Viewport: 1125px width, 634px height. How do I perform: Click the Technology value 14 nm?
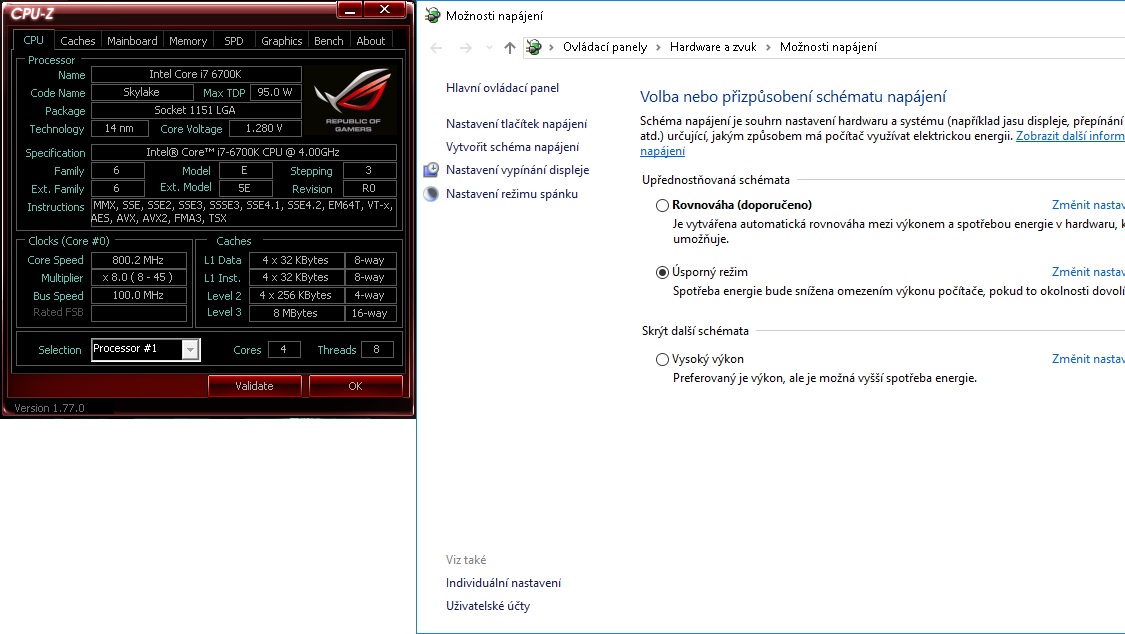coord(120,128)
